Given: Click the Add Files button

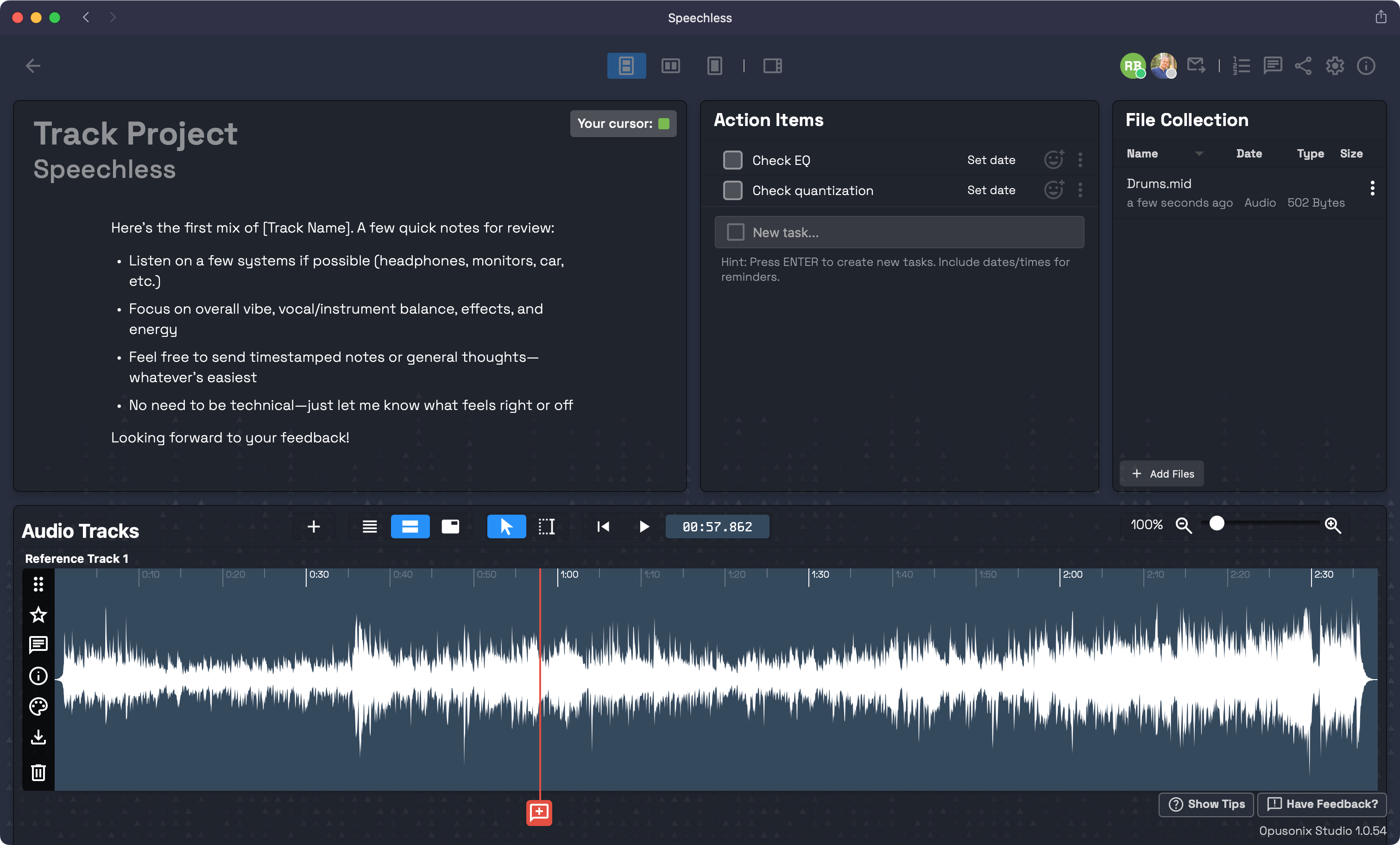Looking at the screenshot, I should (x=1162, y=473).
